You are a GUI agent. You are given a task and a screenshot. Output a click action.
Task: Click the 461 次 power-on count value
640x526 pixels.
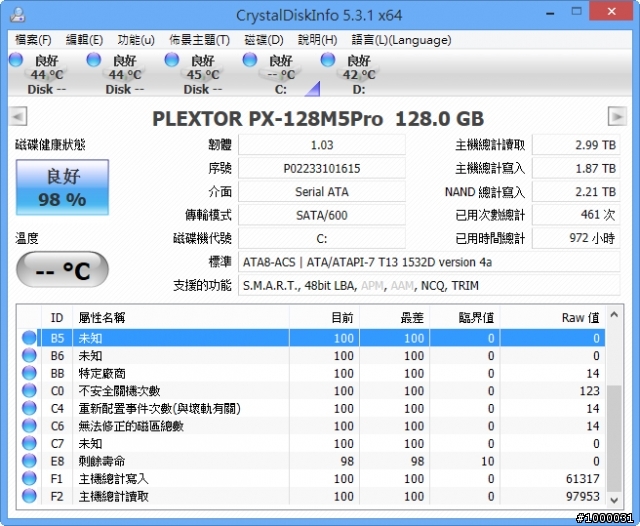click(576, 215)
